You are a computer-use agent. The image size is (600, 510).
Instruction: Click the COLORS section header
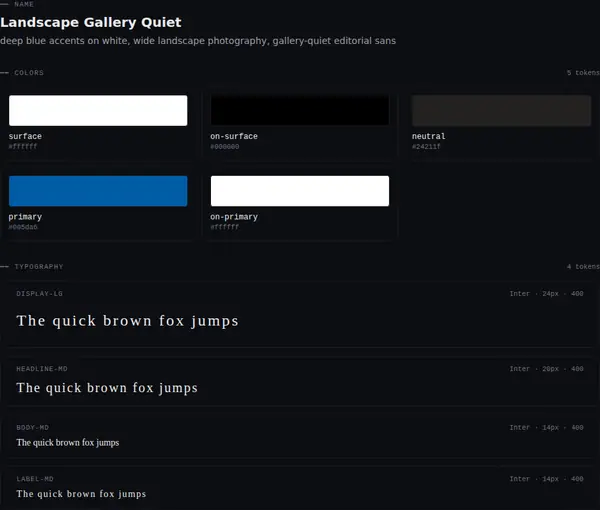pyautogui.click(x=29, y=73)
